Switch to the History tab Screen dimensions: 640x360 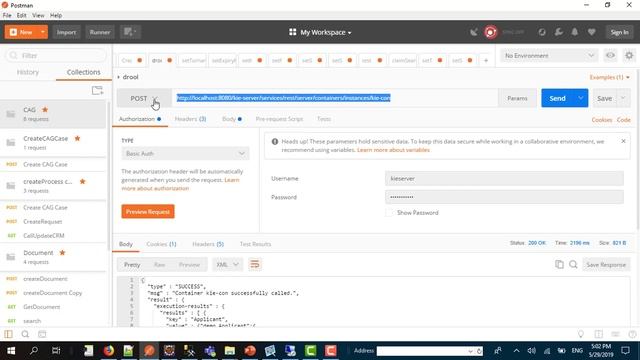tap(28, 72)
